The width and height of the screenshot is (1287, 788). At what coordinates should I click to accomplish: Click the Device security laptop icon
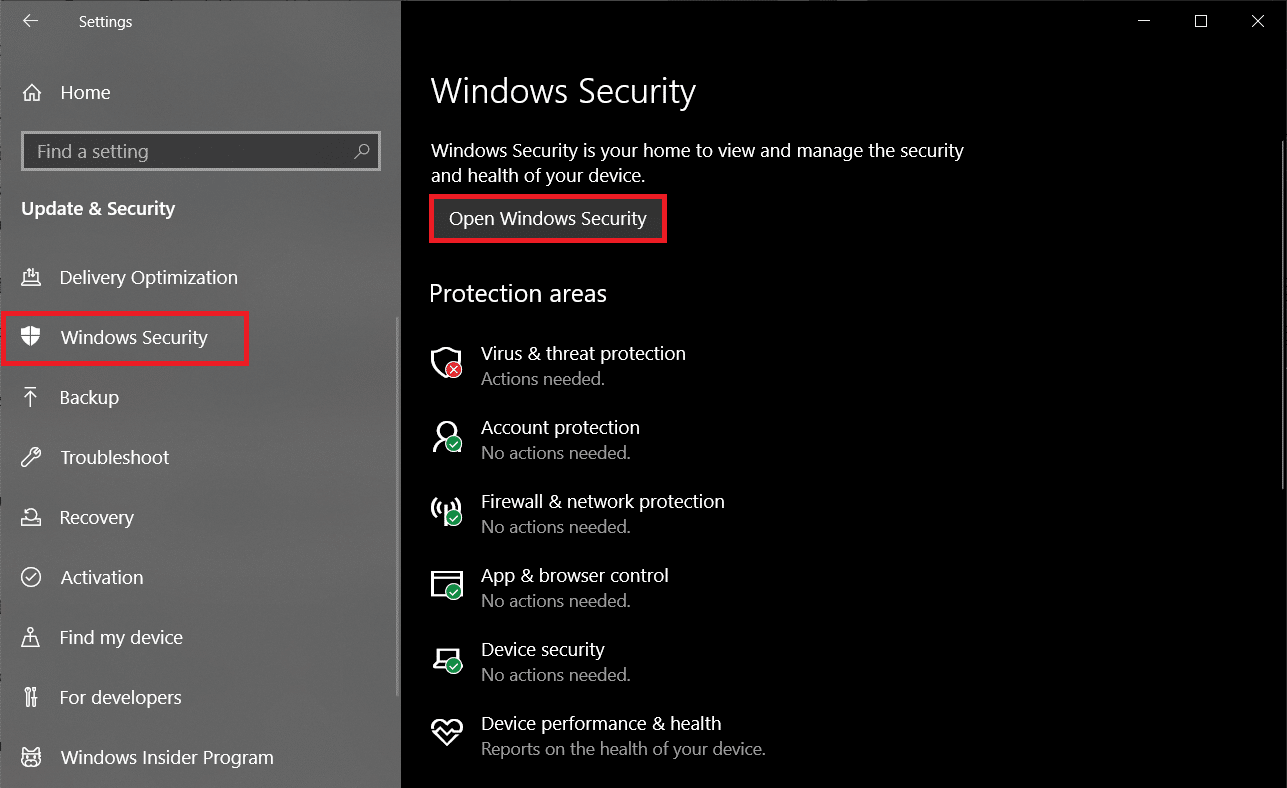click(x=446, y=658)
